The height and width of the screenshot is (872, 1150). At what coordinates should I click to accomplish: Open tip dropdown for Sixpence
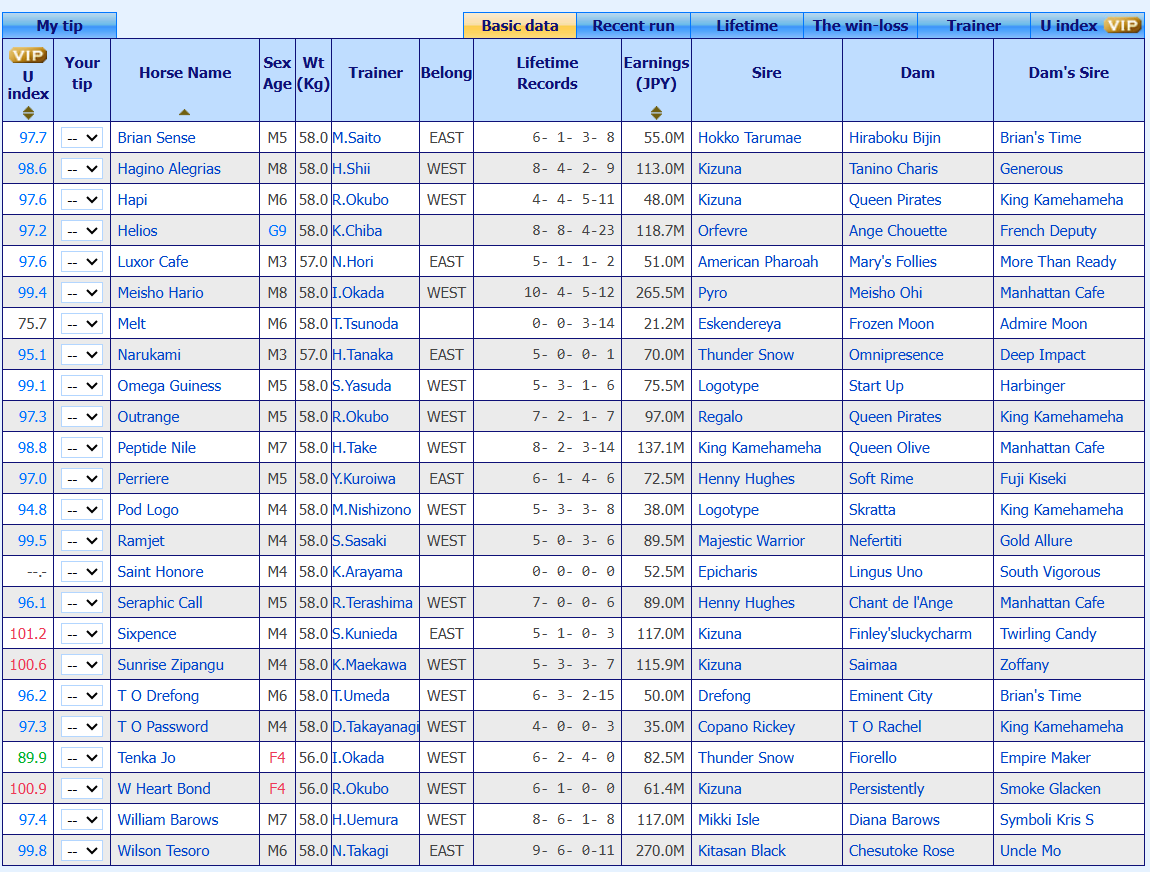tap(81, 634)
